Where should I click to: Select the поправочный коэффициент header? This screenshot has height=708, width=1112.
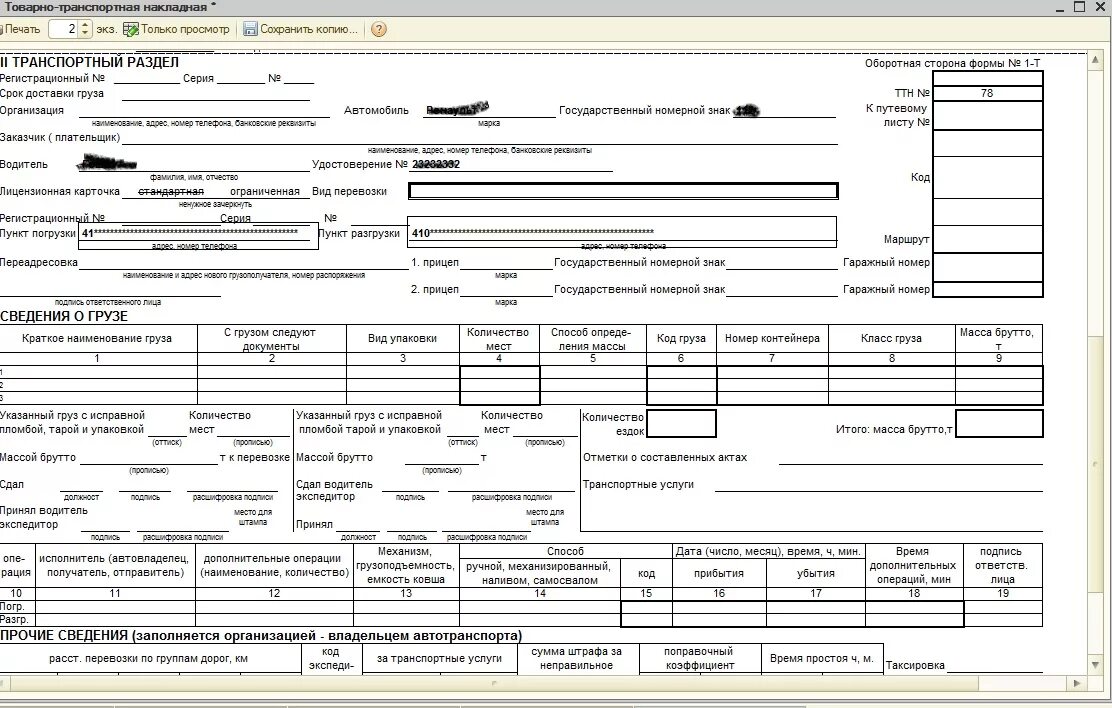pos(699,658)
